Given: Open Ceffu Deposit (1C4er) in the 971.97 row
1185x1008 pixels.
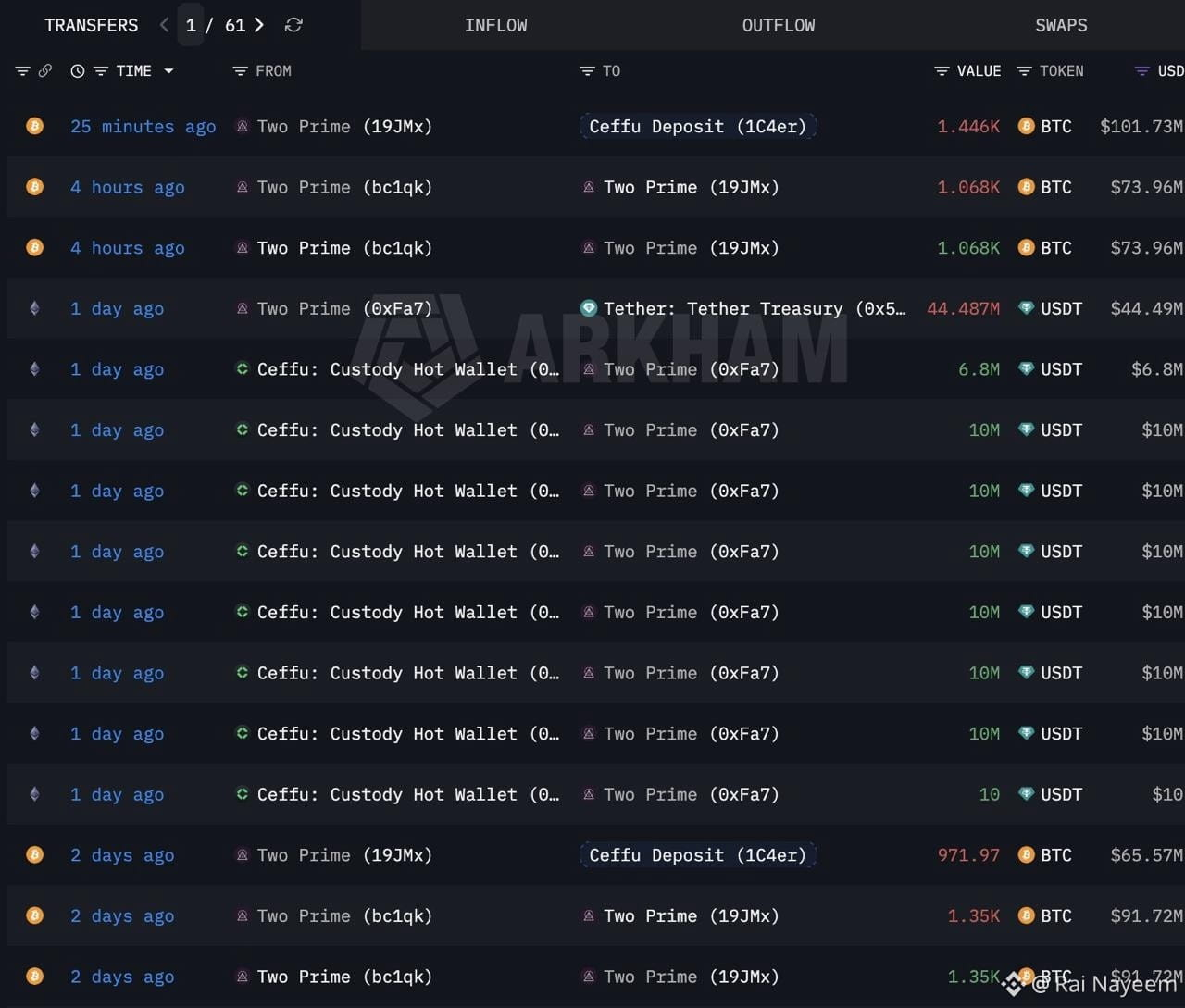Looking at the screenshot, I should click(x=697, y=855).
